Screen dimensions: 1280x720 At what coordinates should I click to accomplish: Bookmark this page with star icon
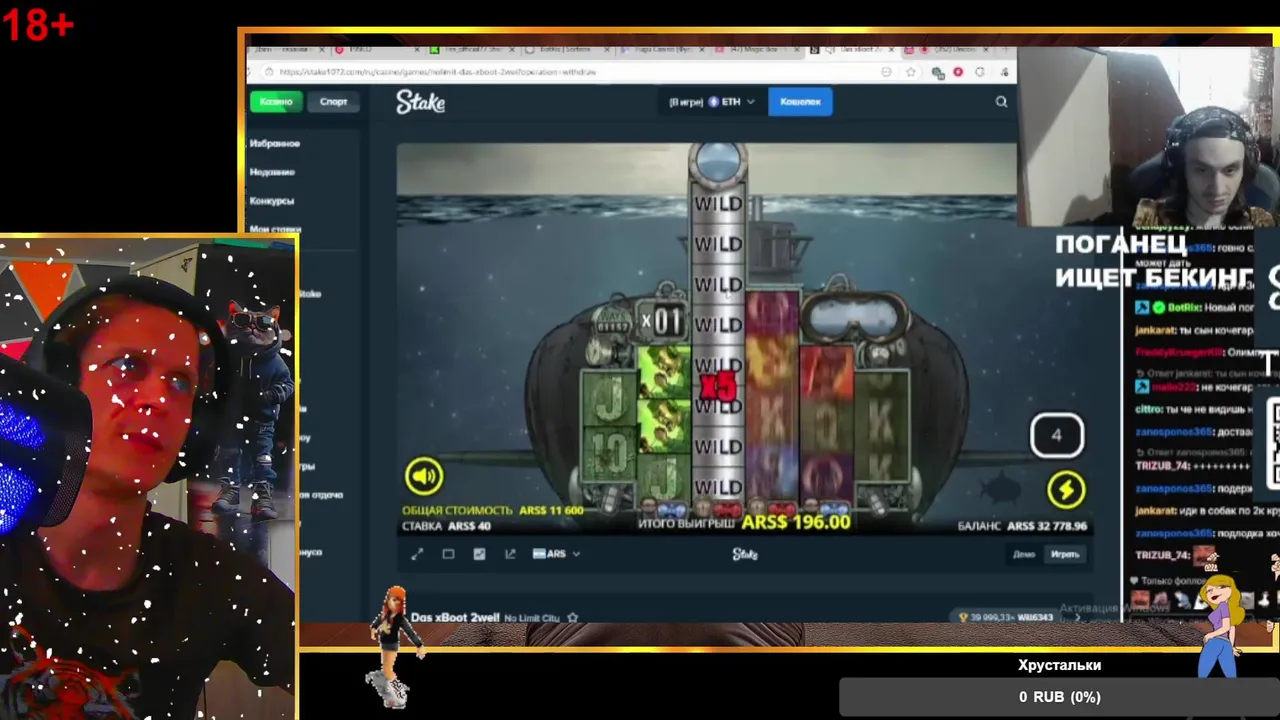click(910, 72)
